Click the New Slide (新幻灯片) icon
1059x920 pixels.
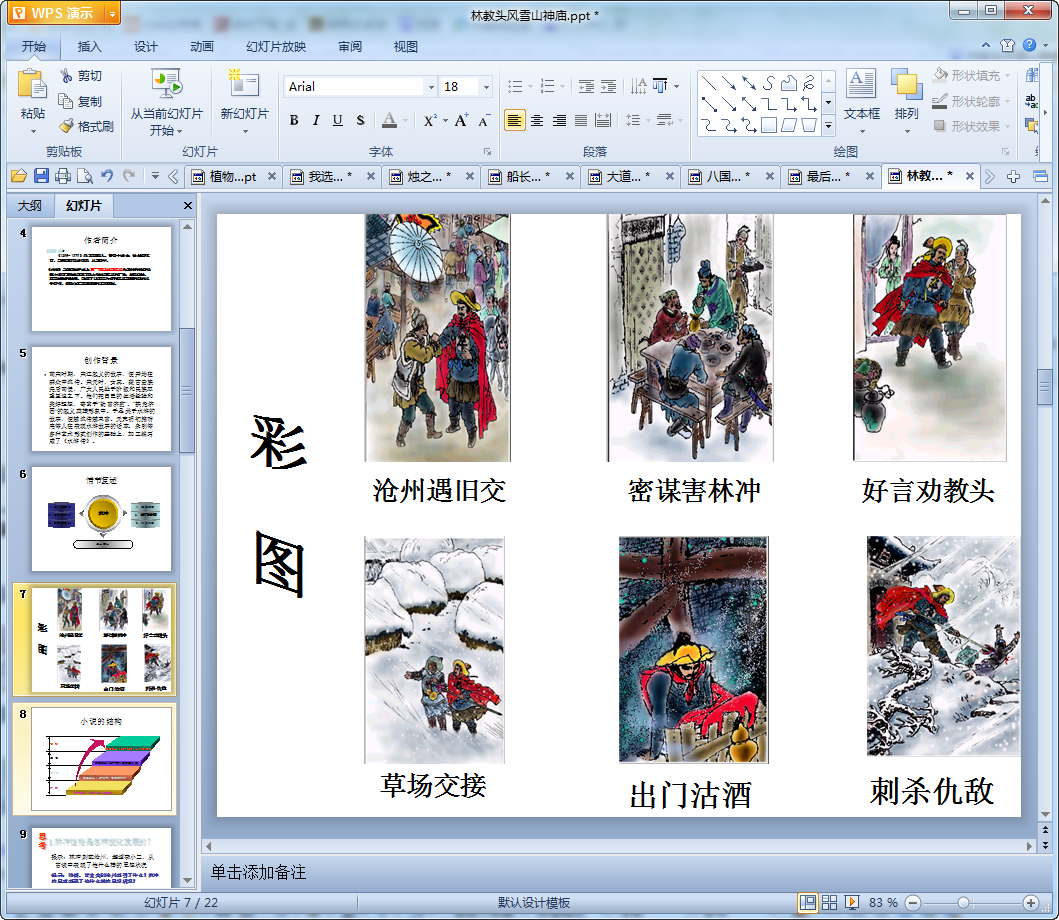tap(244, 84)
